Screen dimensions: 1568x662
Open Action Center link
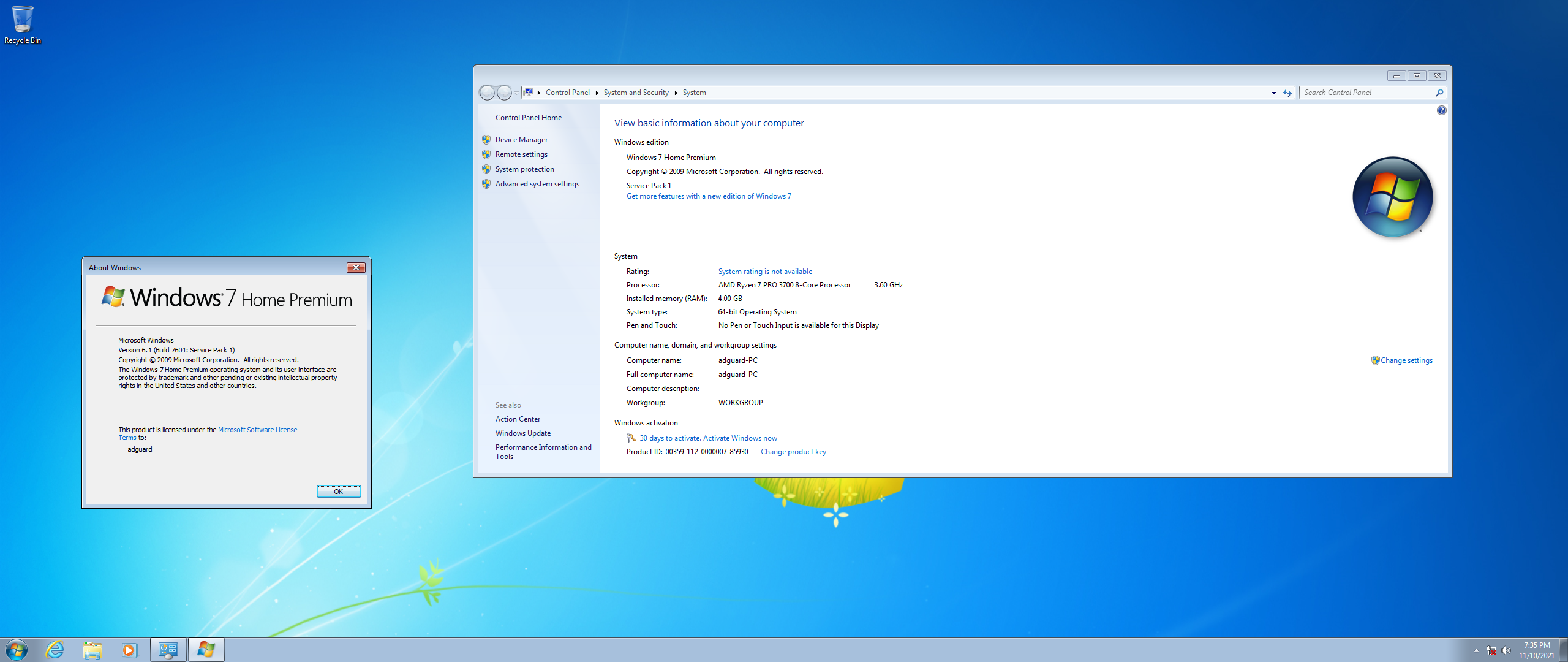(518, 419)
